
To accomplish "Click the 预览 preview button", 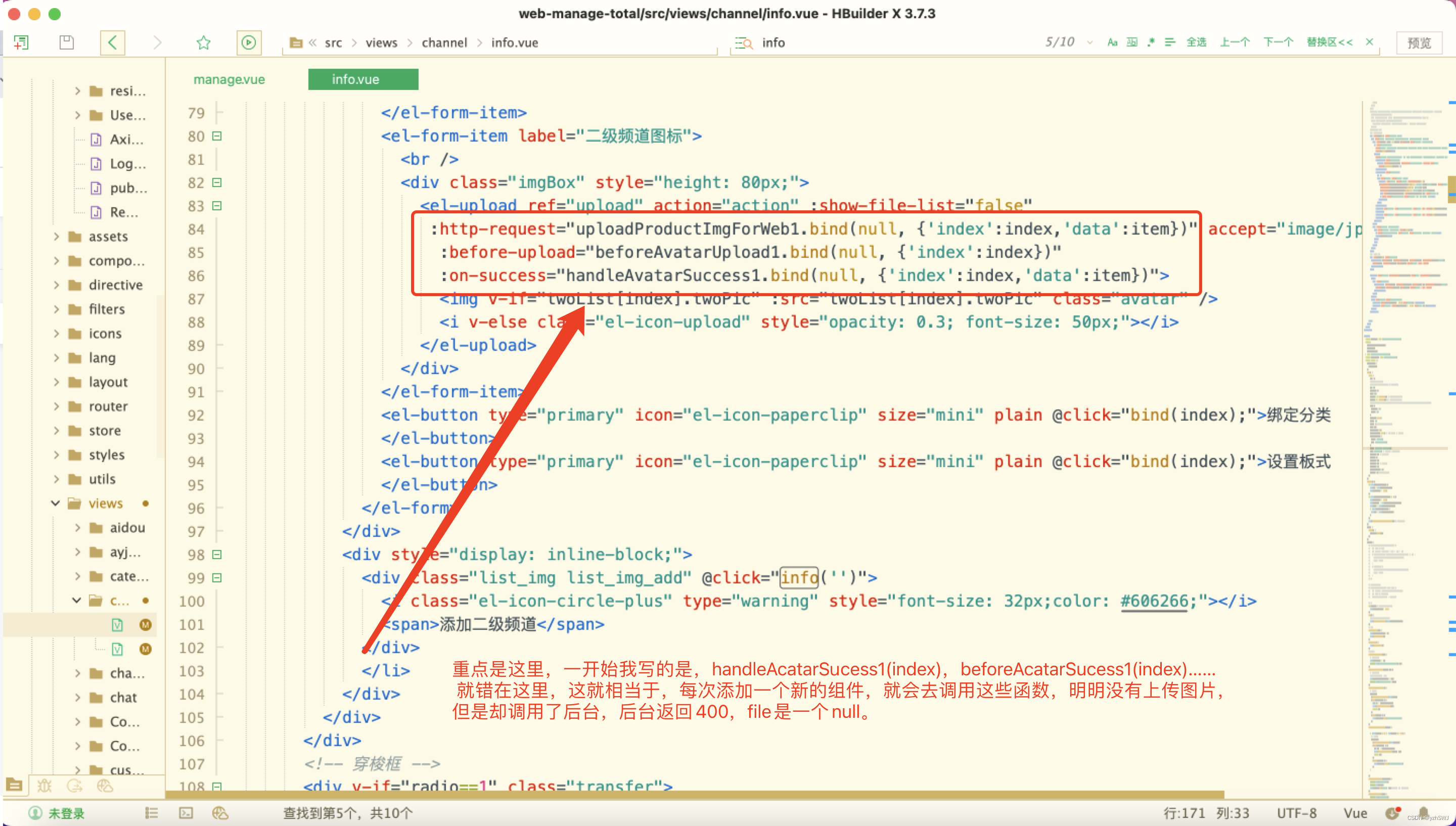I will point(1419,42).
